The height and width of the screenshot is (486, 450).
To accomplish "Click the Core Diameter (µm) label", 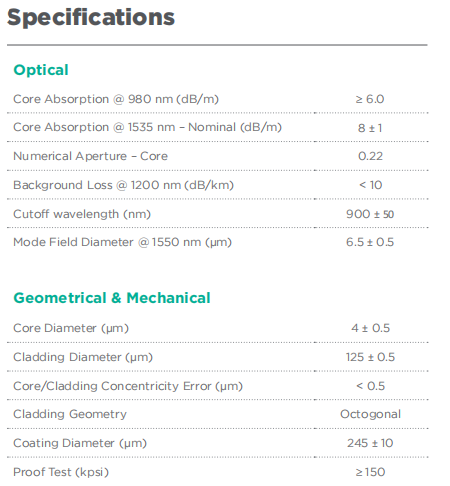I will (x=71, y=328).
